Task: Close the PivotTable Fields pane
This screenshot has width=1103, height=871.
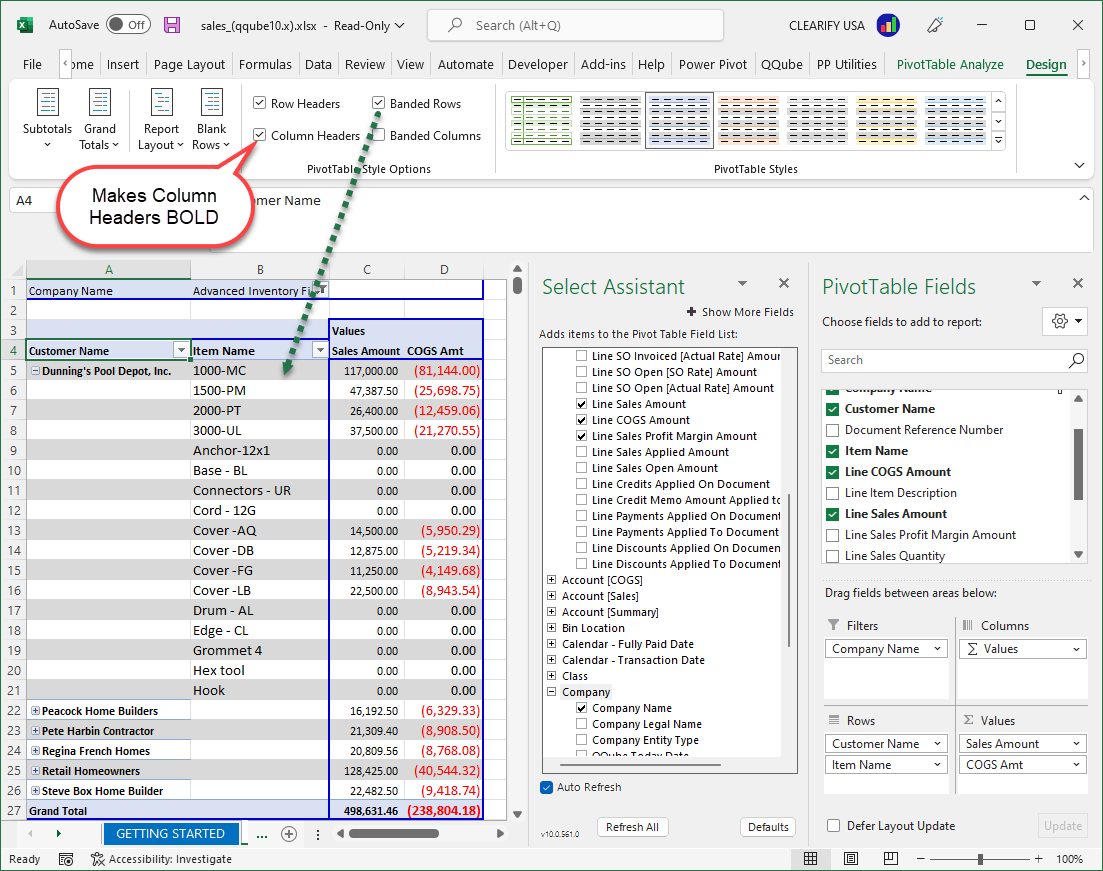Action: [1078, 283]
